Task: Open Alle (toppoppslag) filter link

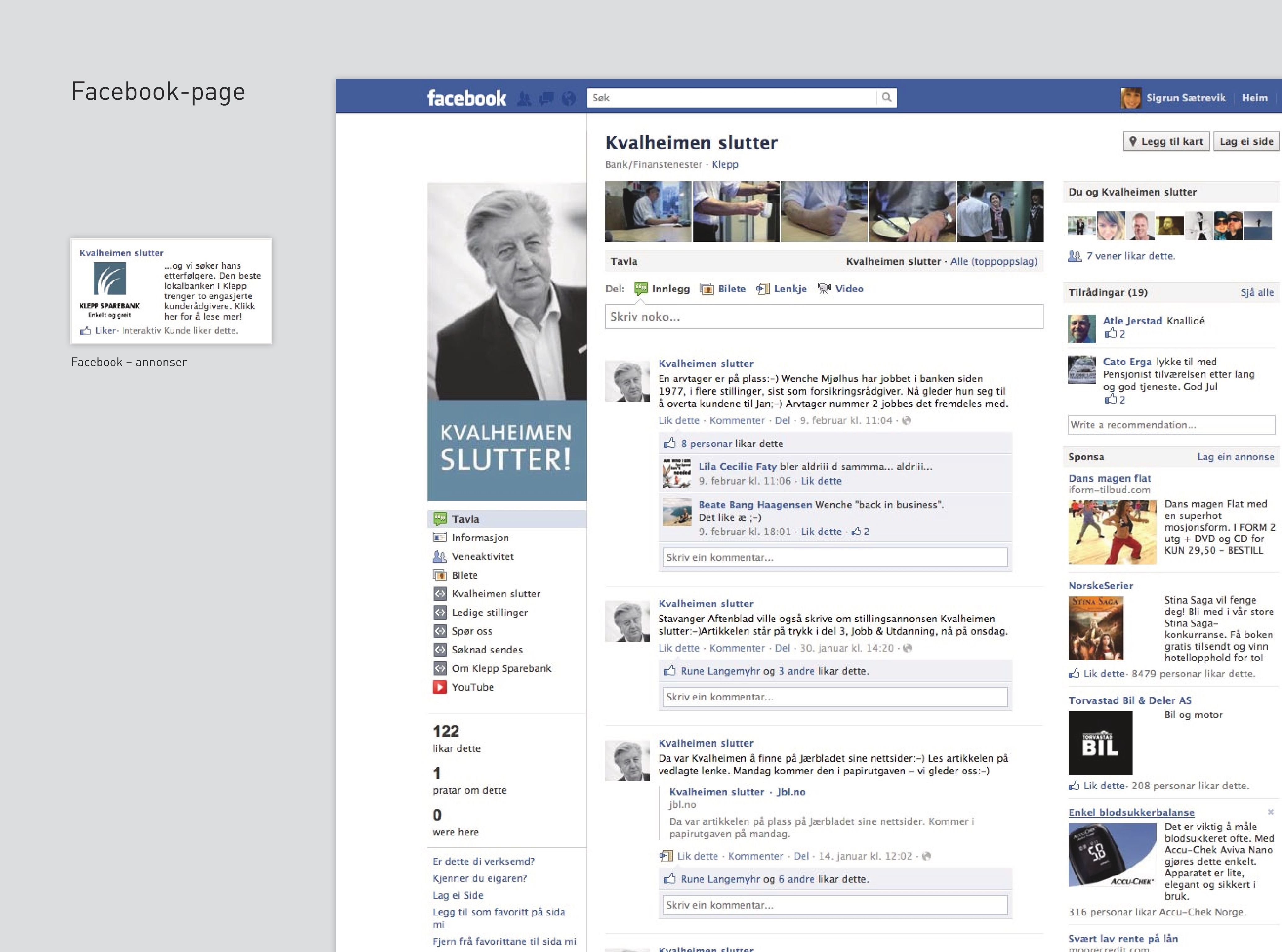Action: pos(994,261)
